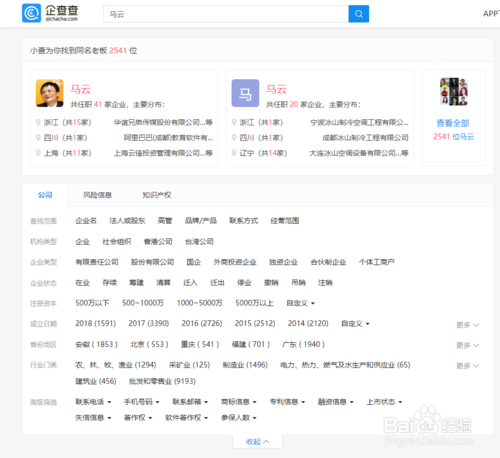Filter by 外商投资企业 type
Image resolution: width=500 pixels, height=458 pixels.
pyautogui.click(x=235, y=262)
